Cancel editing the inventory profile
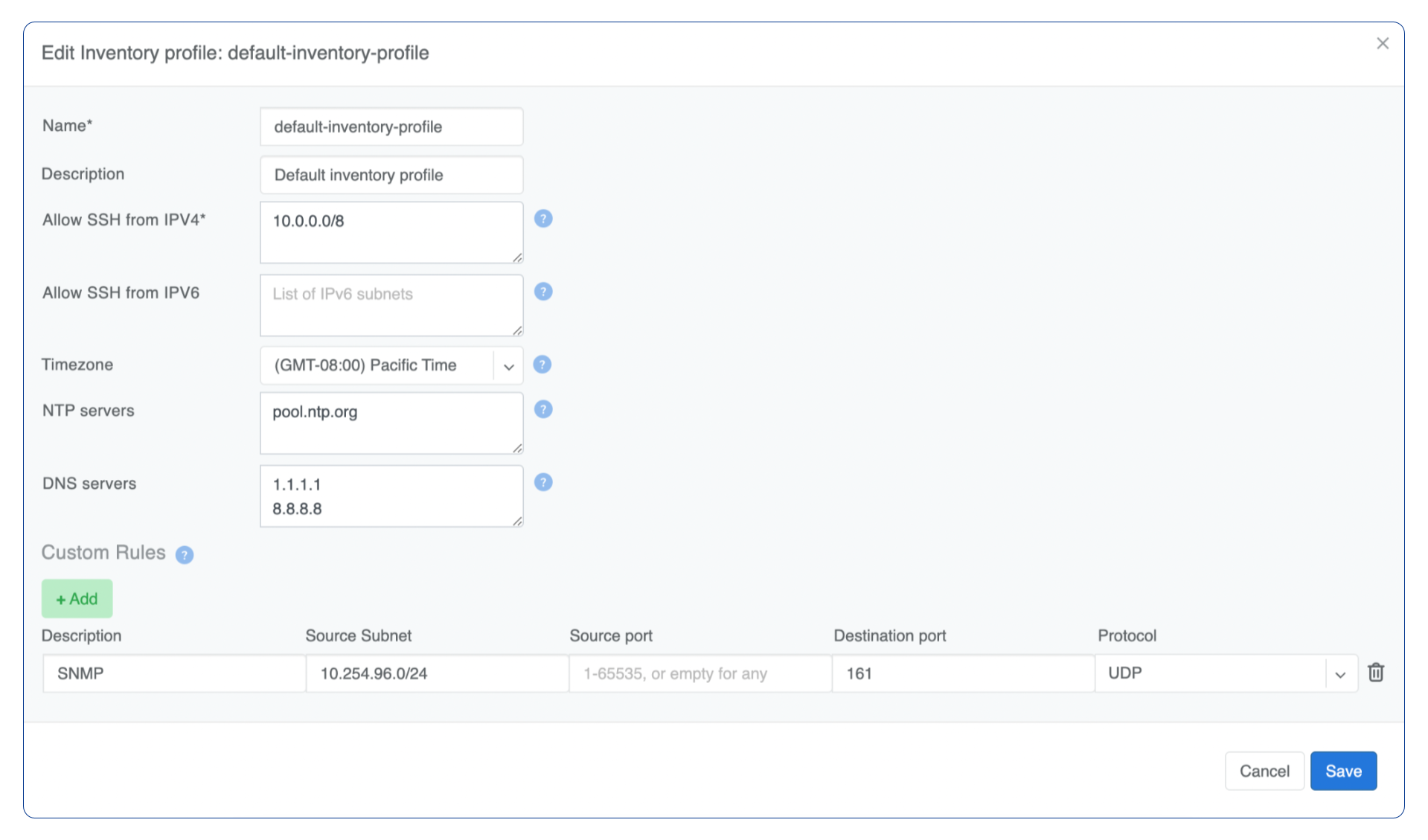 [x=1264, y=771]
